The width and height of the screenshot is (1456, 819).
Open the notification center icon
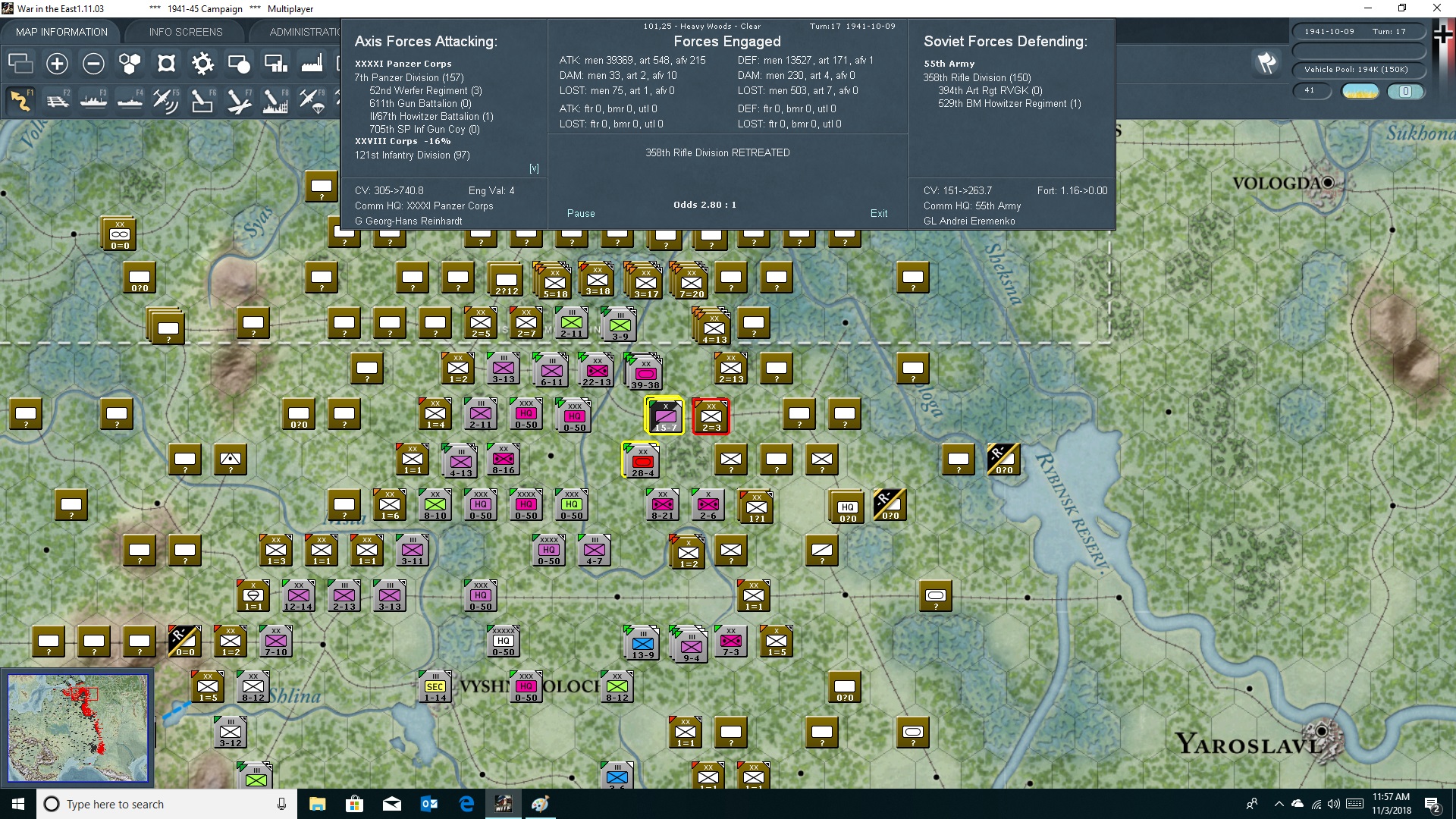coord(1432,805)
